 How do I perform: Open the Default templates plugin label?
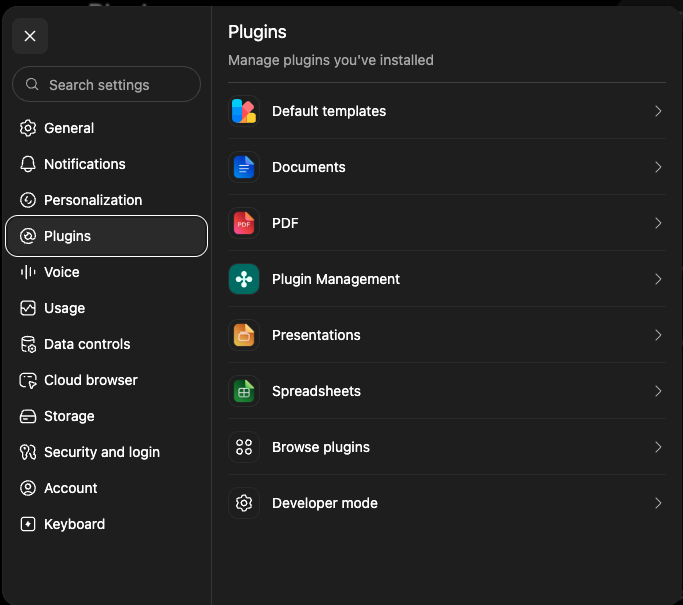tap(329, 111)
